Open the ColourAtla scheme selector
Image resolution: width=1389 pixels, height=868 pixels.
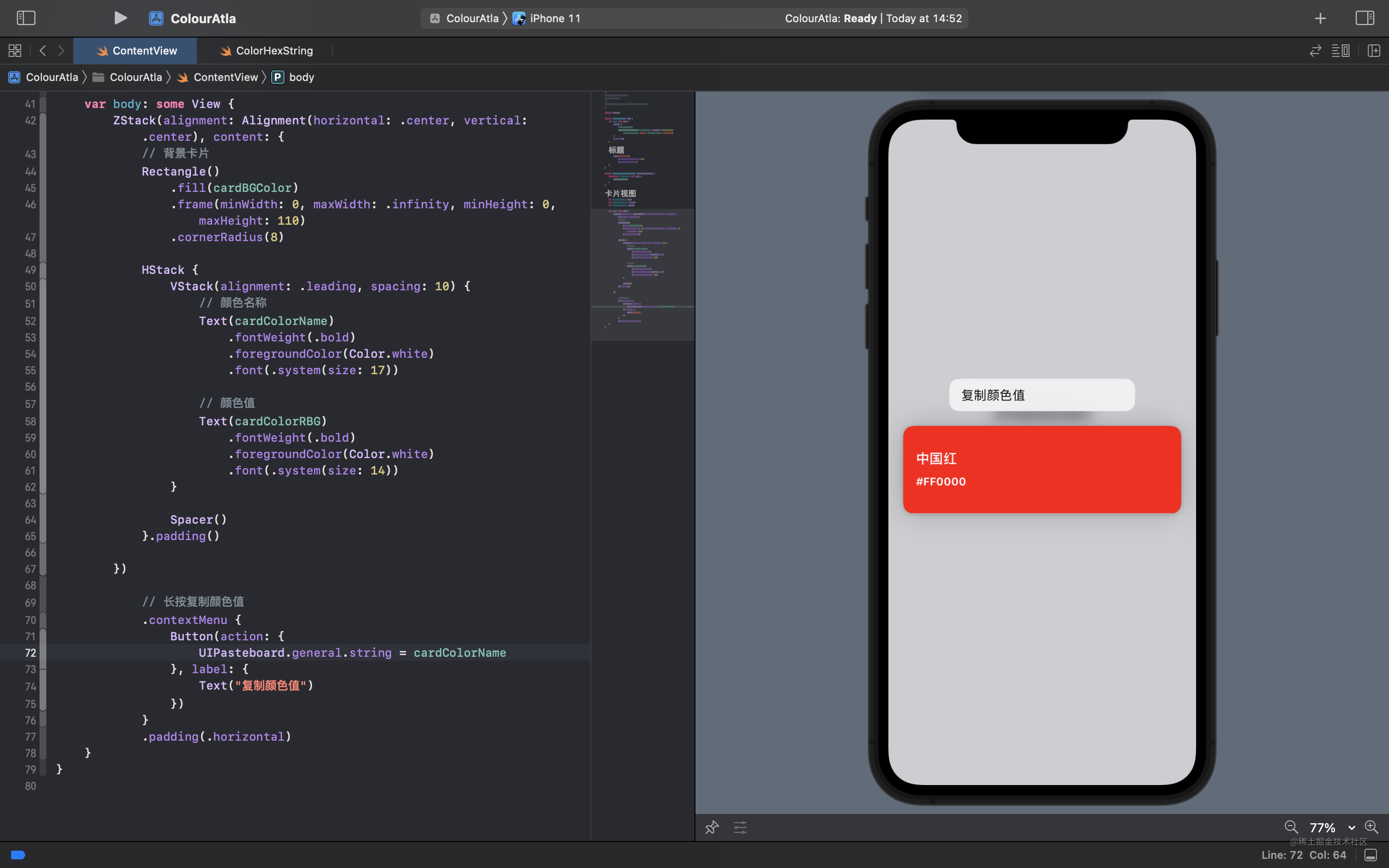click(x=464, y=18)
